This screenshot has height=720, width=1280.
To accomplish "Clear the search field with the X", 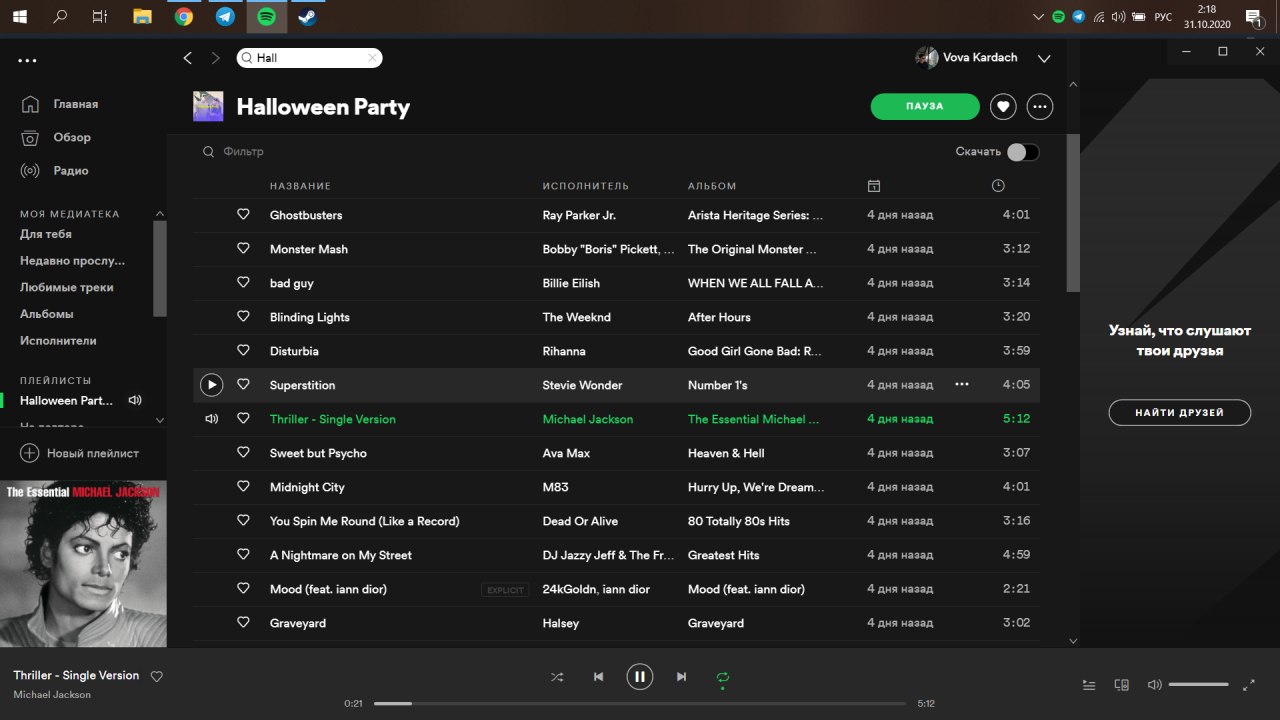I will [x=372, y=58].
